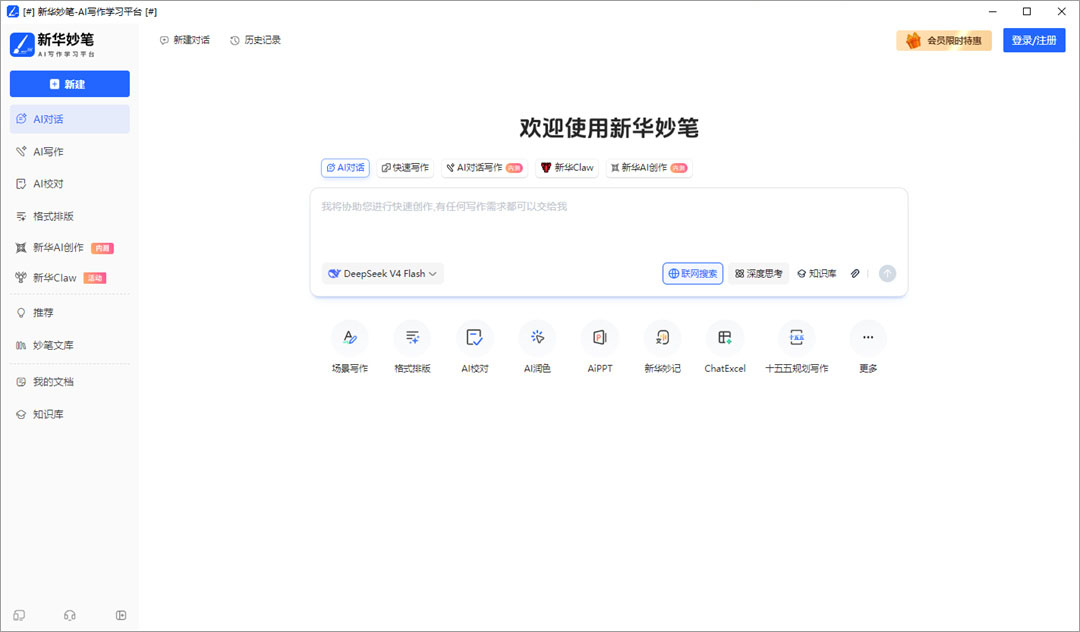1080x632 pixels.
Task: Click the 登录/注册 button
Action: 1034,40
